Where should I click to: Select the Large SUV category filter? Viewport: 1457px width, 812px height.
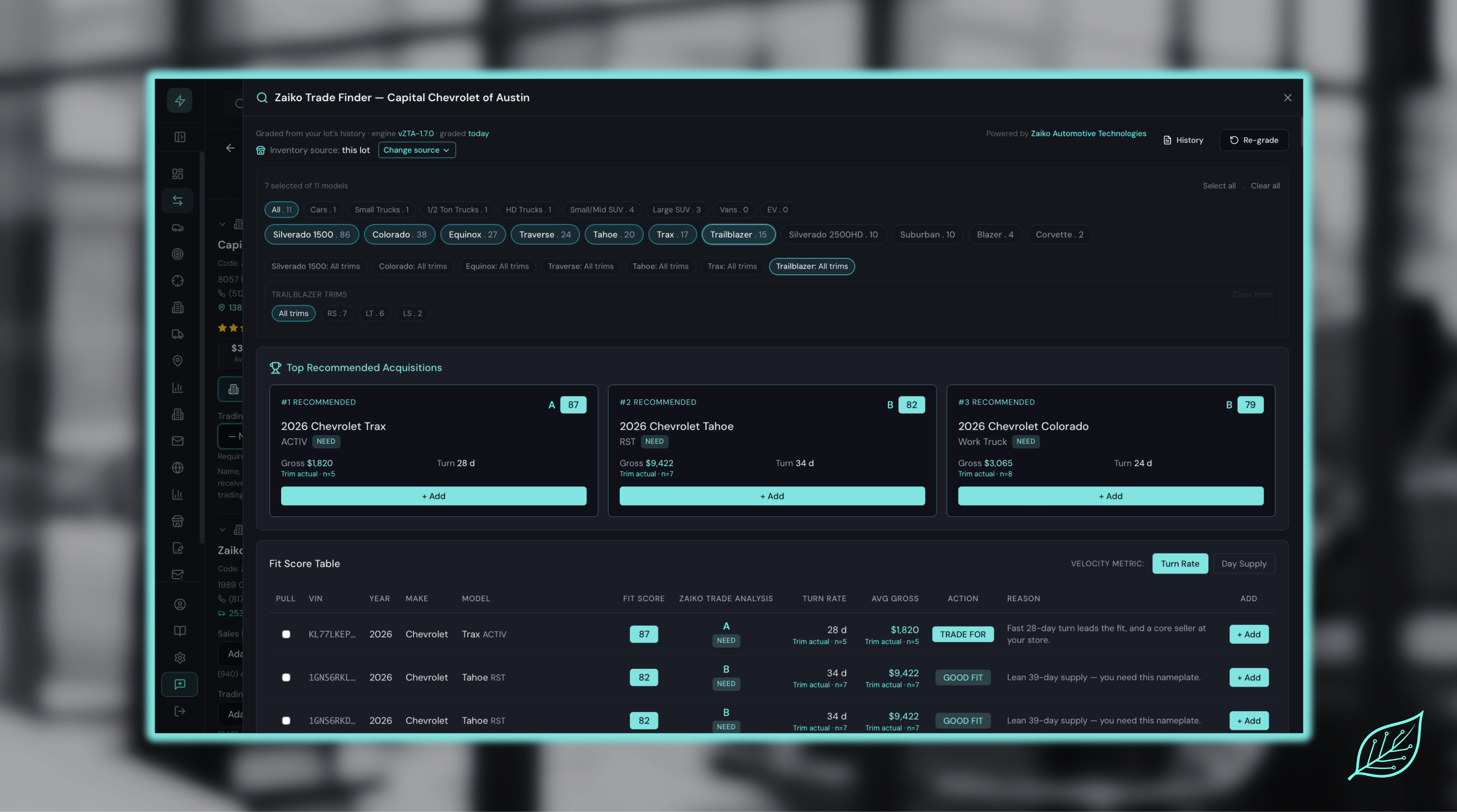point(676,210)
